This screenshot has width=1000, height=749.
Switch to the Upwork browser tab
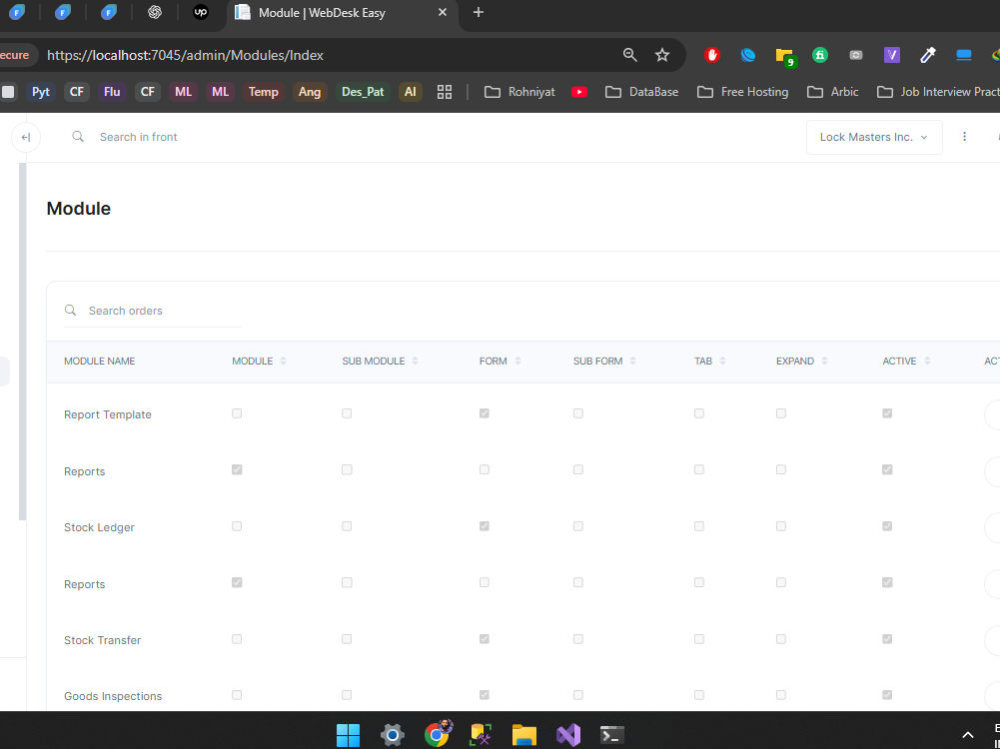tap(200, 12)
